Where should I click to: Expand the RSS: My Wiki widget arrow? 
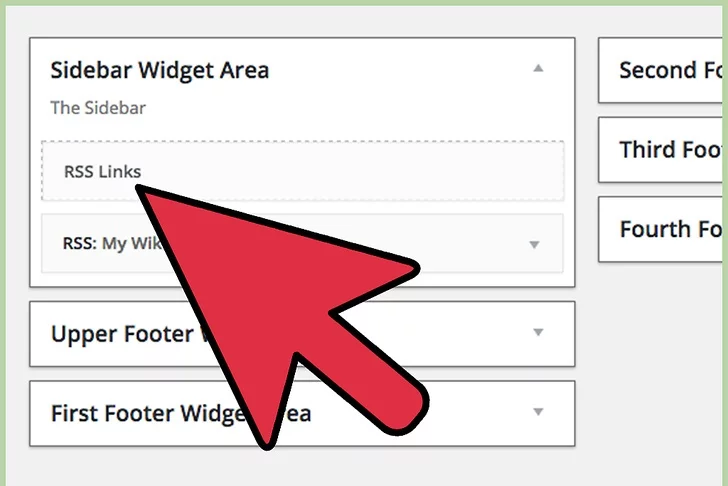(534, 245)
